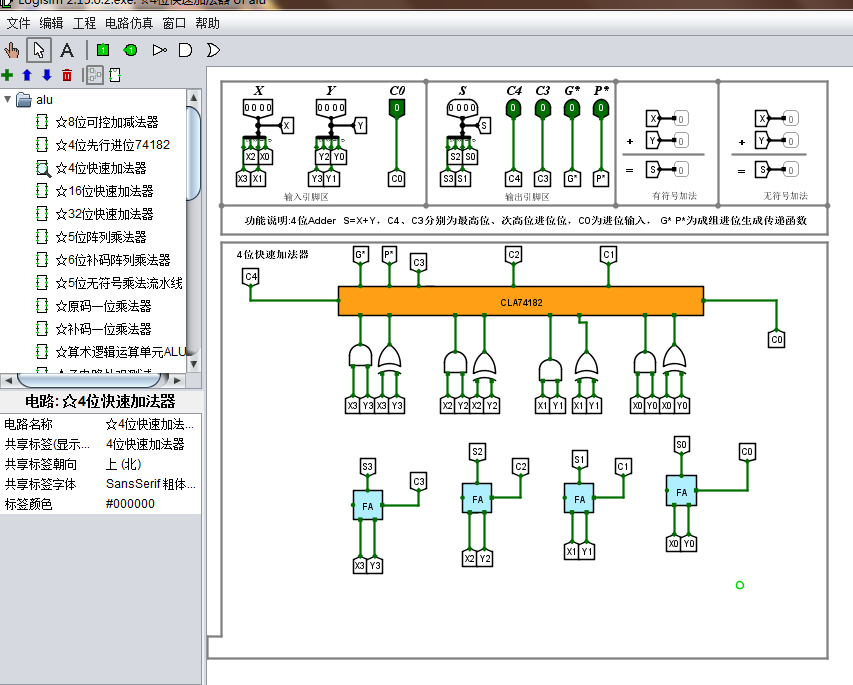Select ☆4位快速加法器 in tree
This screenshot has height=685, width=853.
[101, 168]
